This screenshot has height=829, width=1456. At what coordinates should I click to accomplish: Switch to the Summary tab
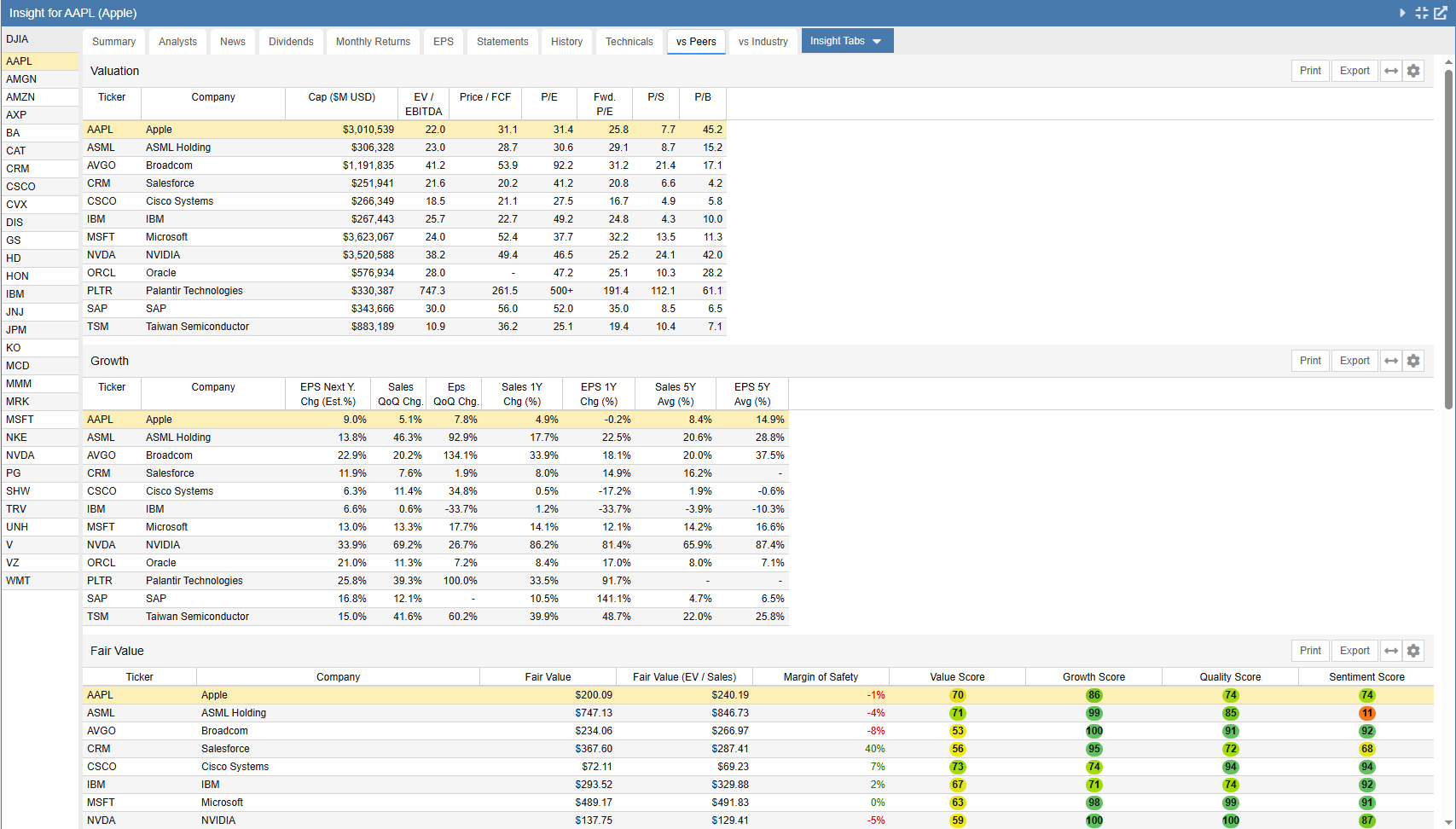[113, 42]
